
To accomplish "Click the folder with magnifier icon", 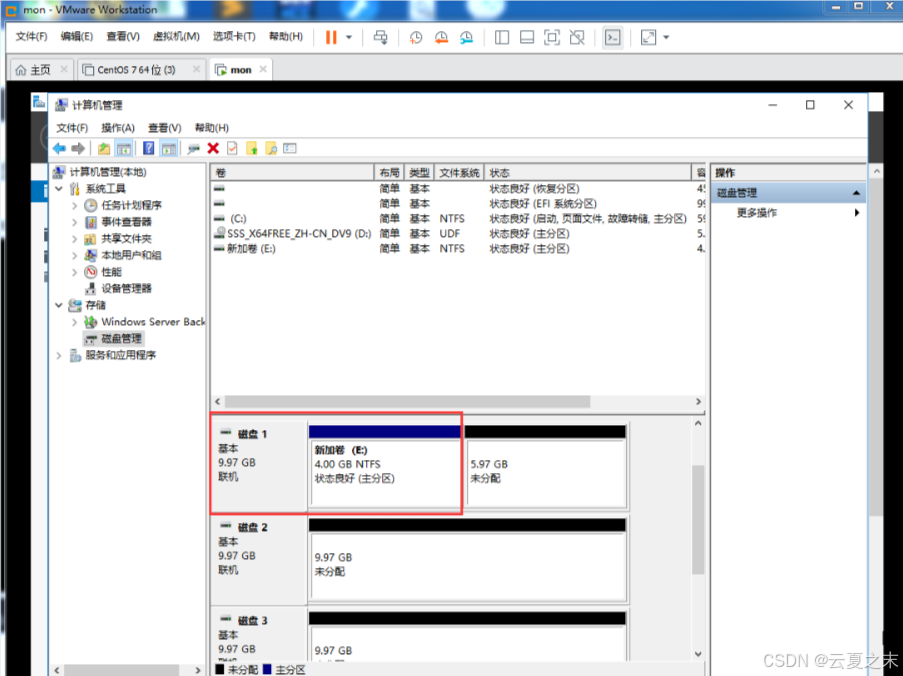I will (271, 149).
